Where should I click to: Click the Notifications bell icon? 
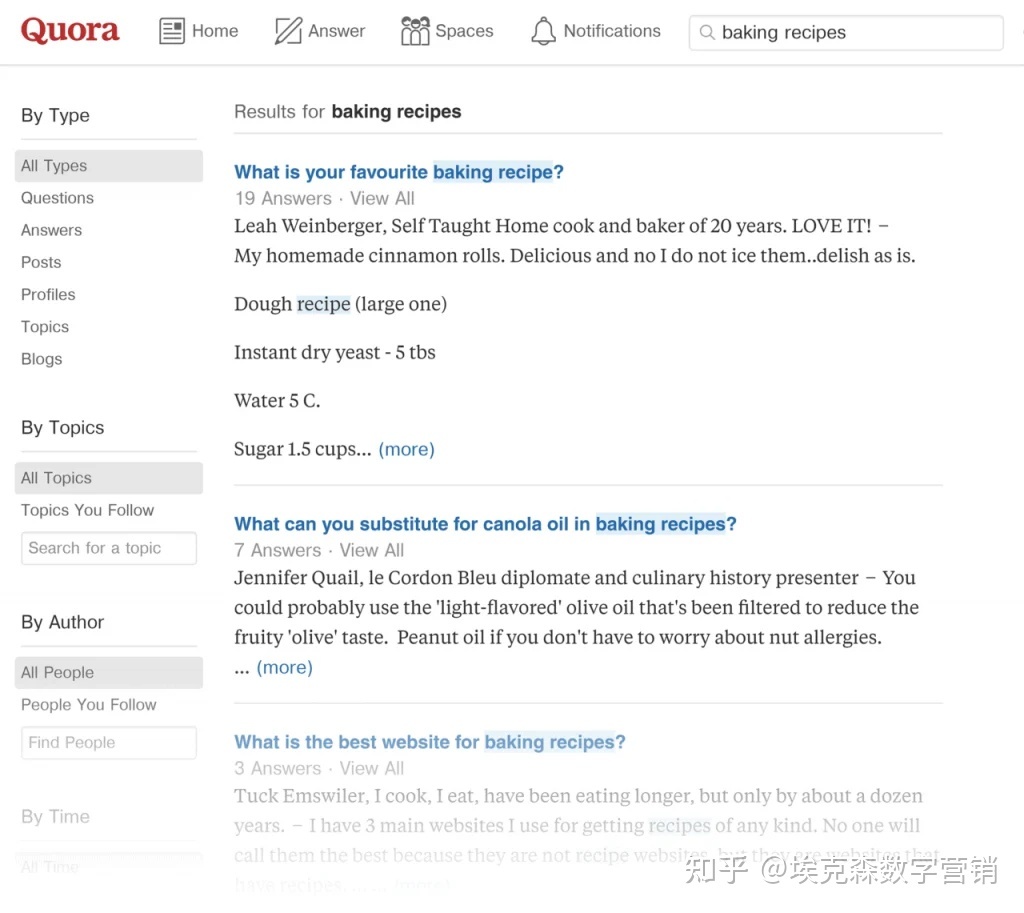tap(543, 31)
